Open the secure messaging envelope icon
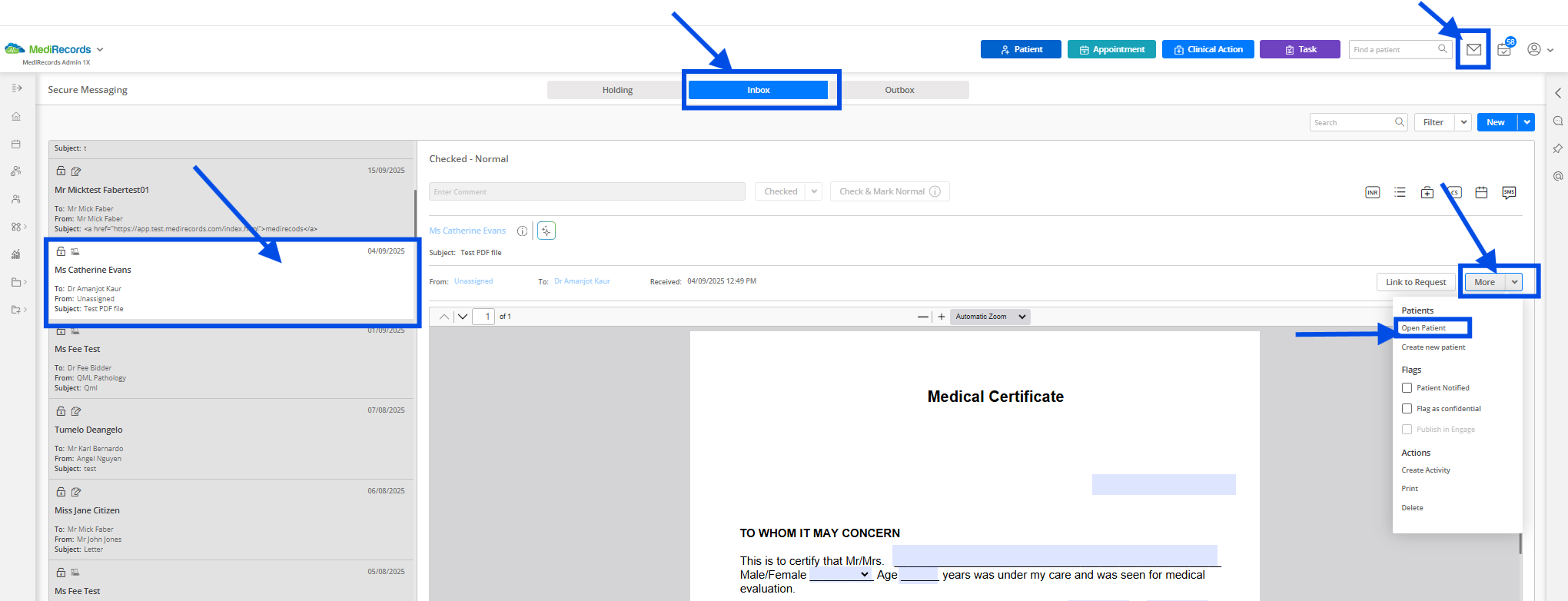This screenshot has height=601, width=1568. point(1473,50)
